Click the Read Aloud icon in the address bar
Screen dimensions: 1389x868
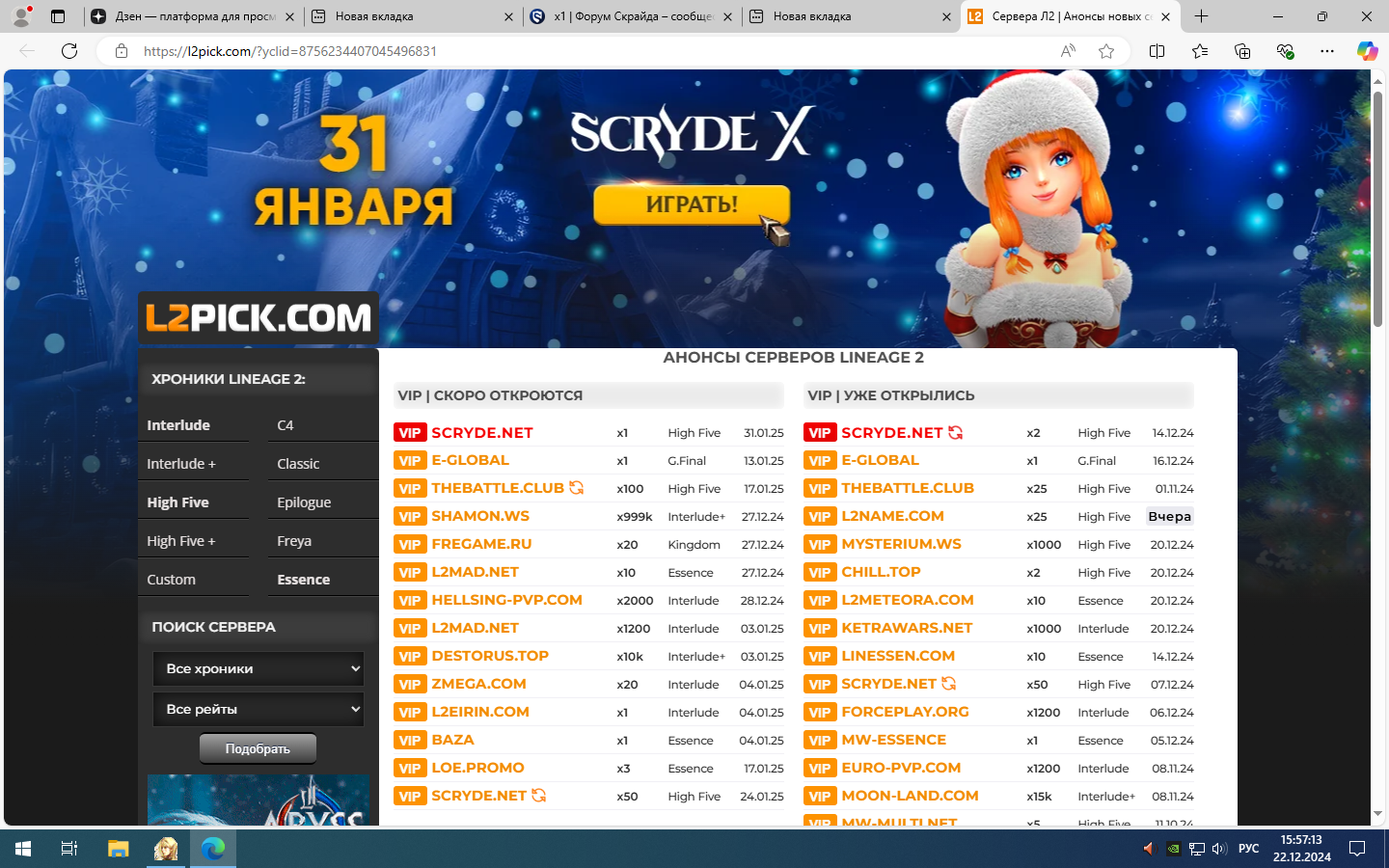point(1068,51)
